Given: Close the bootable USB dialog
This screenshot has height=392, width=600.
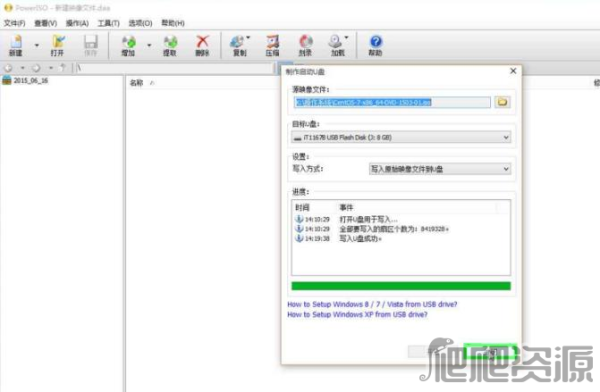Looking at the screenshot, I should 513,71.
